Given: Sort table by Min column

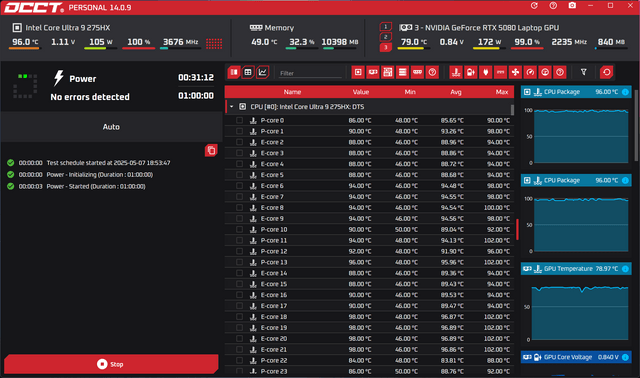Looking at the screenshot, I should click(x=410, y=92).
